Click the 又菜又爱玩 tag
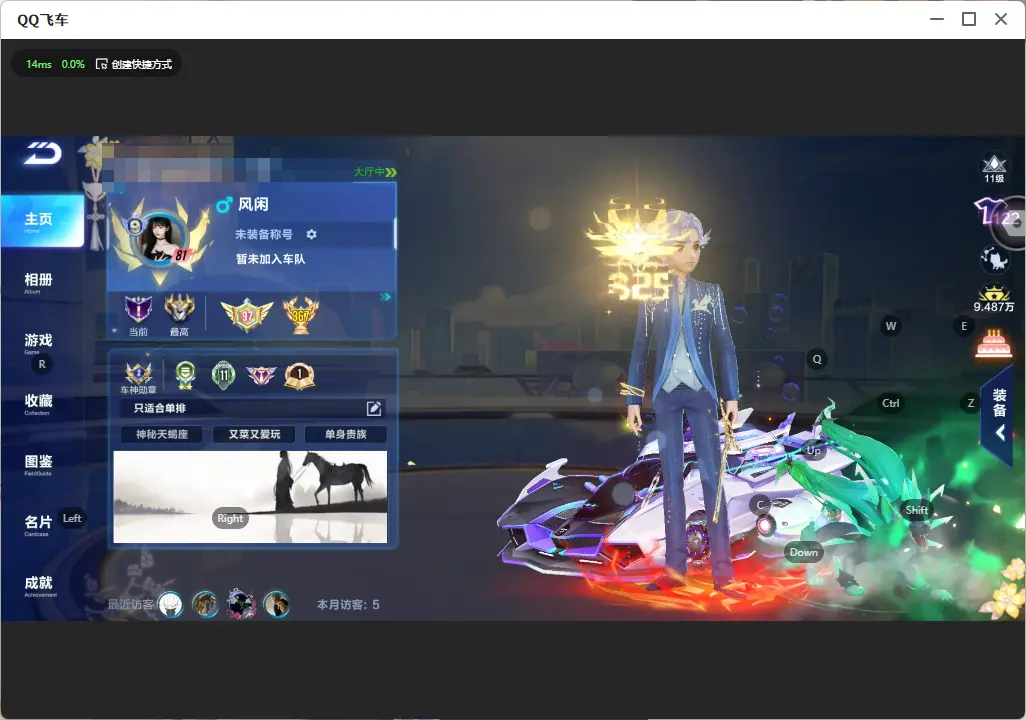Image resolution: width=1026 pixels, height=720 pixels. 254,434
